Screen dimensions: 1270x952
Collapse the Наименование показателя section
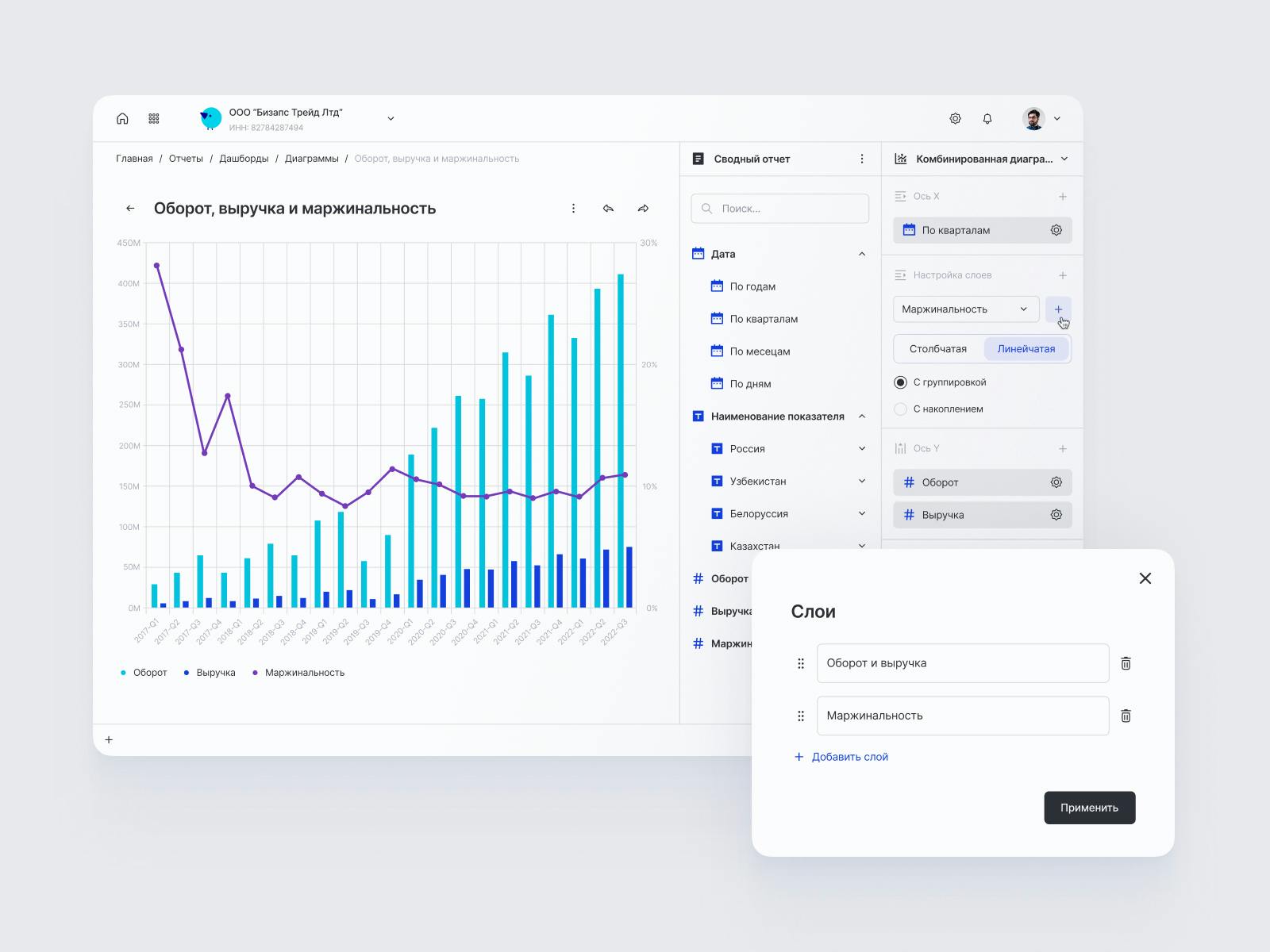pos(862,416)
